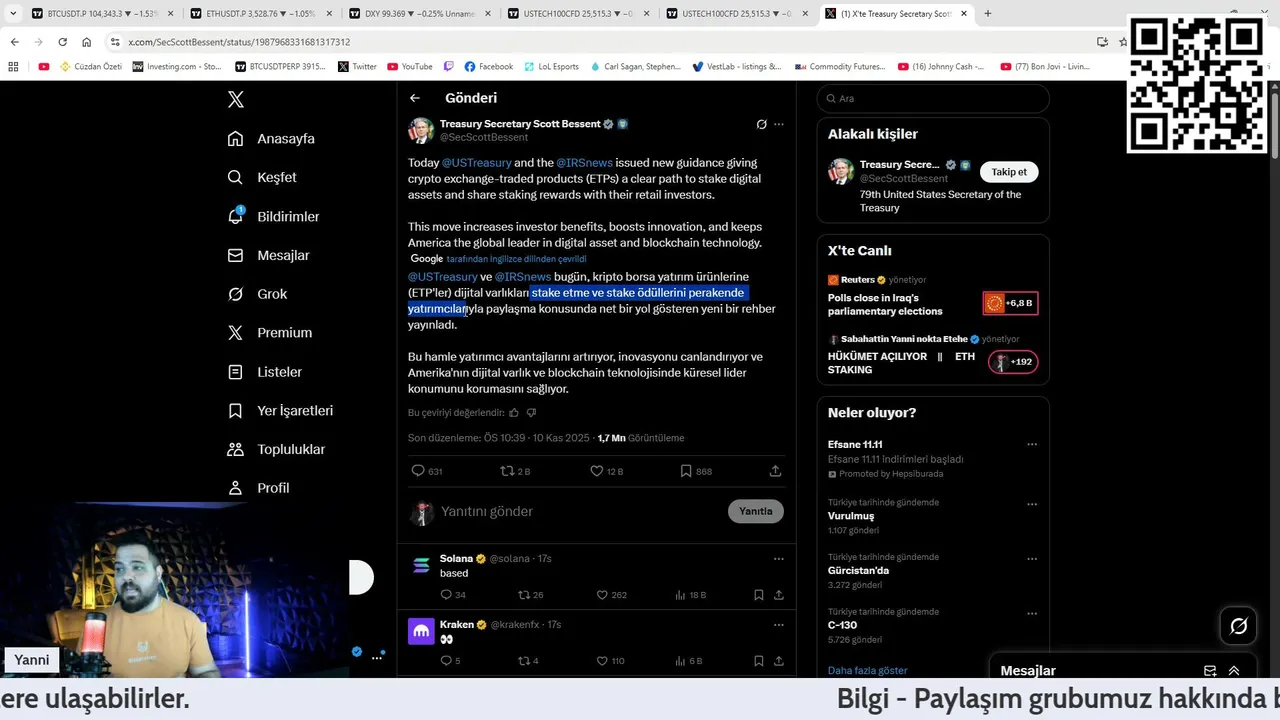Click the browser address bar
This screenshot has width=1280, height=720.
click(x=600, y=42)
